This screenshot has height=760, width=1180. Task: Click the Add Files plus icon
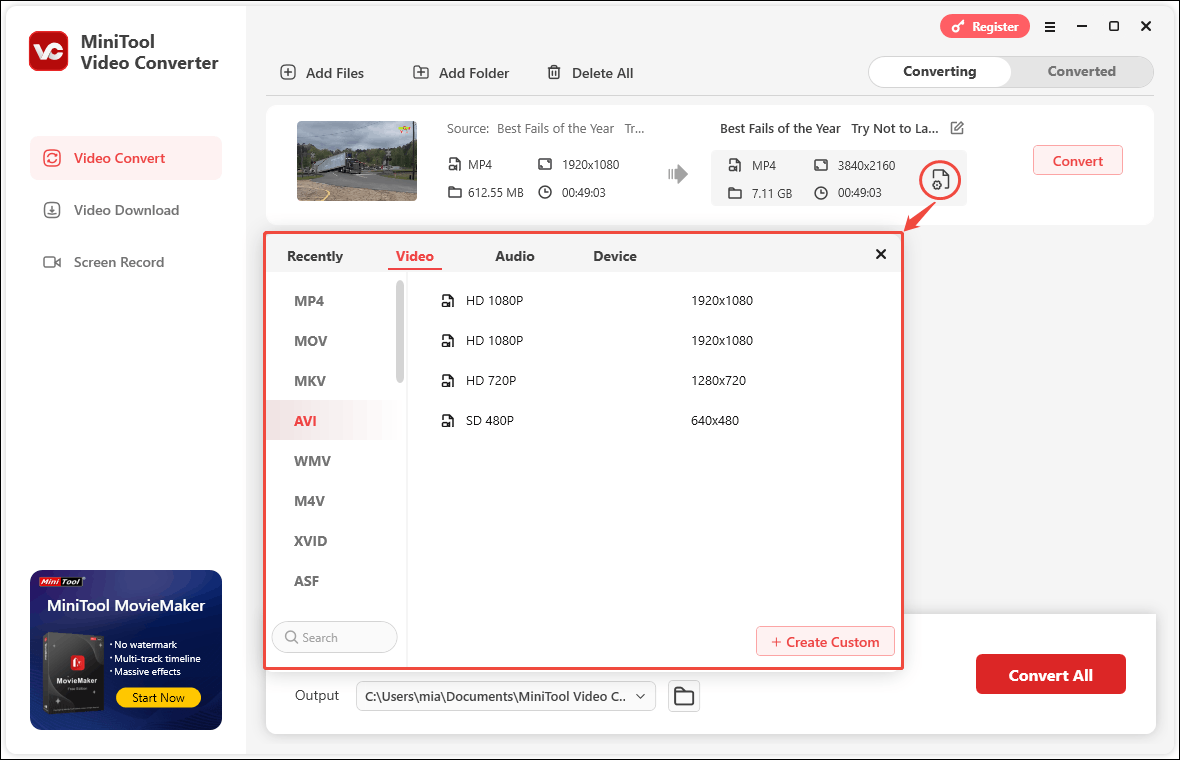pos(287,72)
